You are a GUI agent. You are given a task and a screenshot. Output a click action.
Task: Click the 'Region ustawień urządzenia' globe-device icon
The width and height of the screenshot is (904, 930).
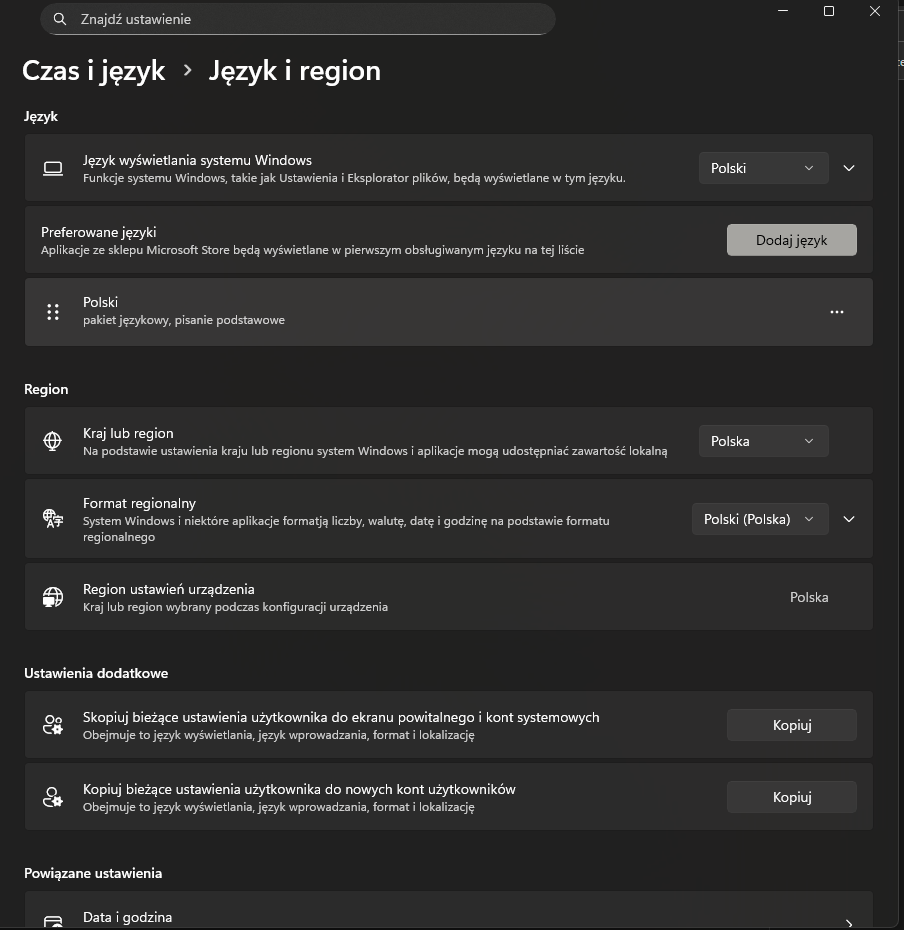53,597
